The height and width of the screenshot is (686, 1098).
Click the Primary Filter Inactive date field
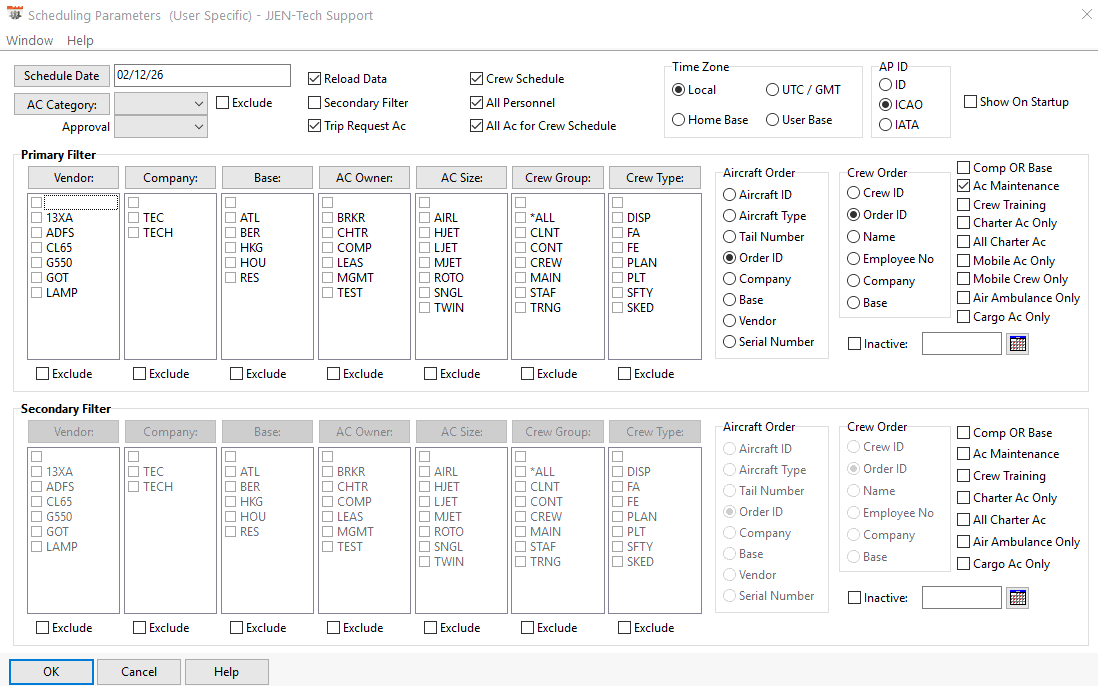pos(961,344)
